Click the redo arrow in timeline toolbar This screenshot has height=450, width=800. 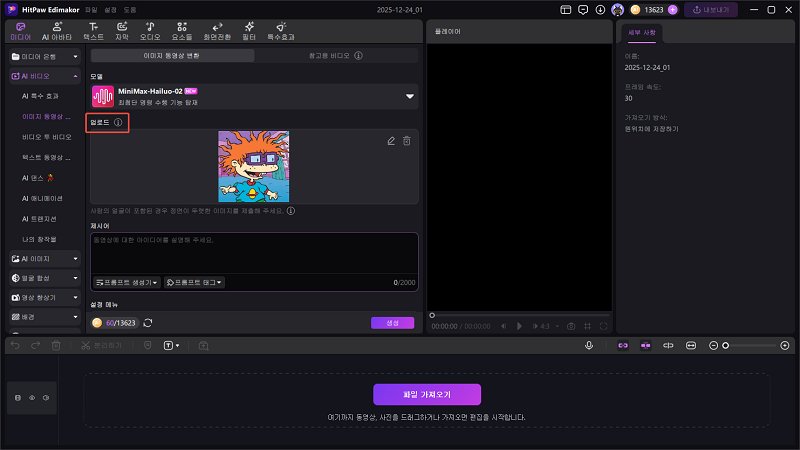coord(35,346)
